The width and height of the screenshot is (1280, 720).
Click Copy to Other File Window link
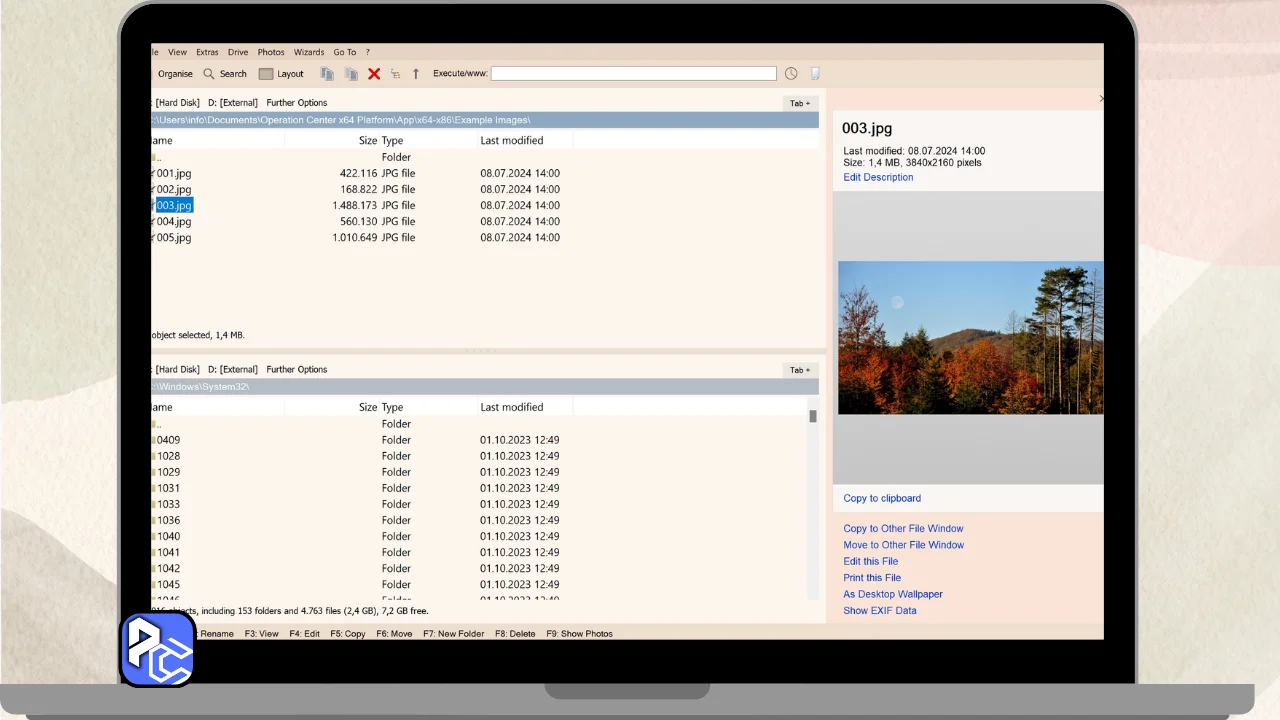click(x=903, y=529)
